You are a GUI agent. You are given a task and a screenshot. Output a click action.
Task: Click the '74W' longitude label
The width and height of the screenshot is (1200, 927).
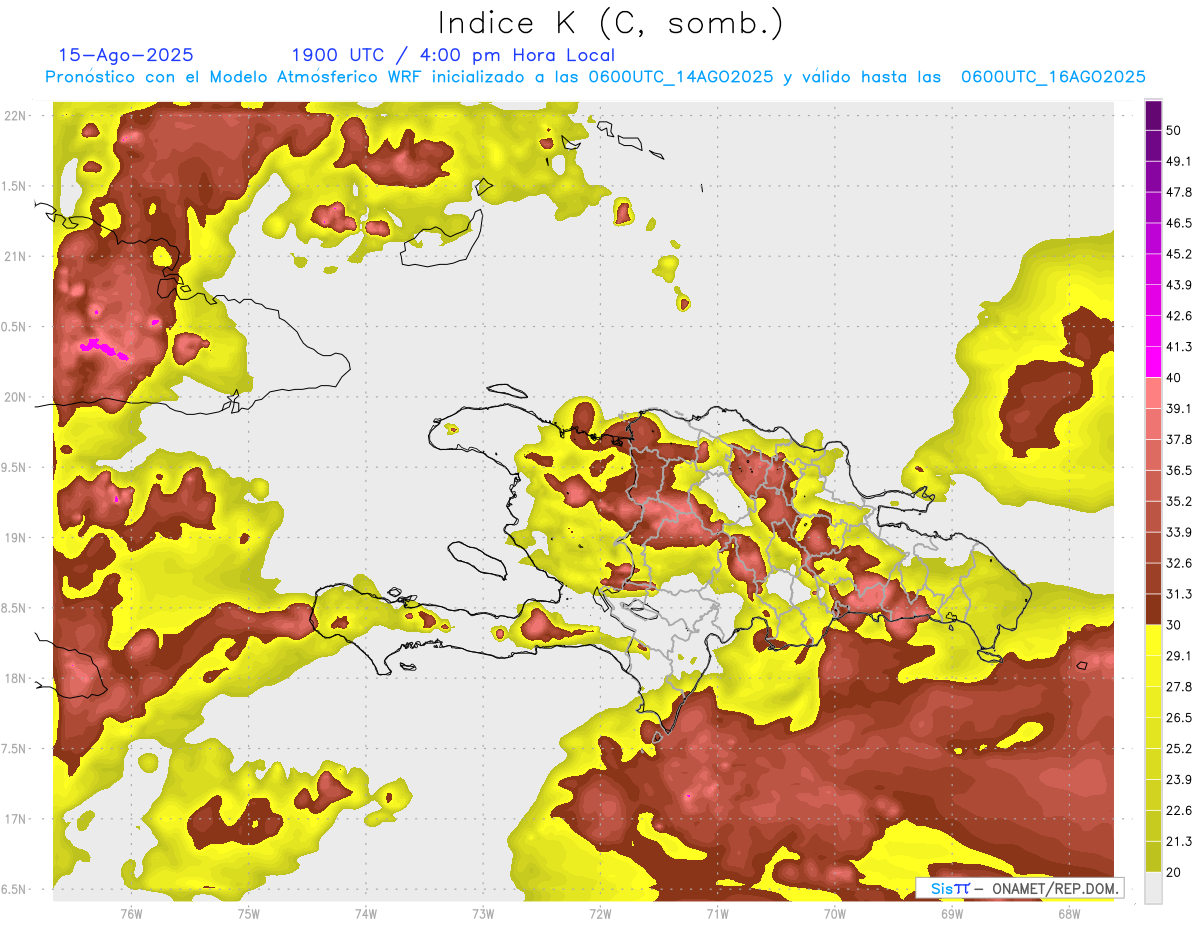point(366,914)
